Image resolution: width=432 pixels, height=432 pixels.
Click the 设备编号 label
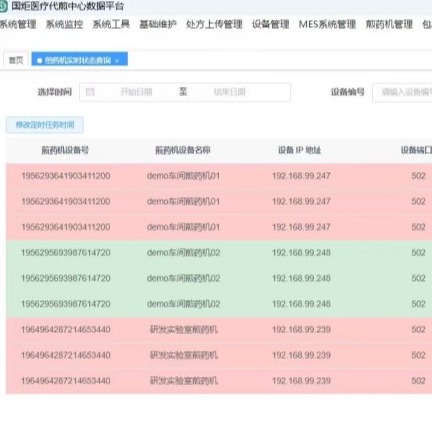coord(347,92)
